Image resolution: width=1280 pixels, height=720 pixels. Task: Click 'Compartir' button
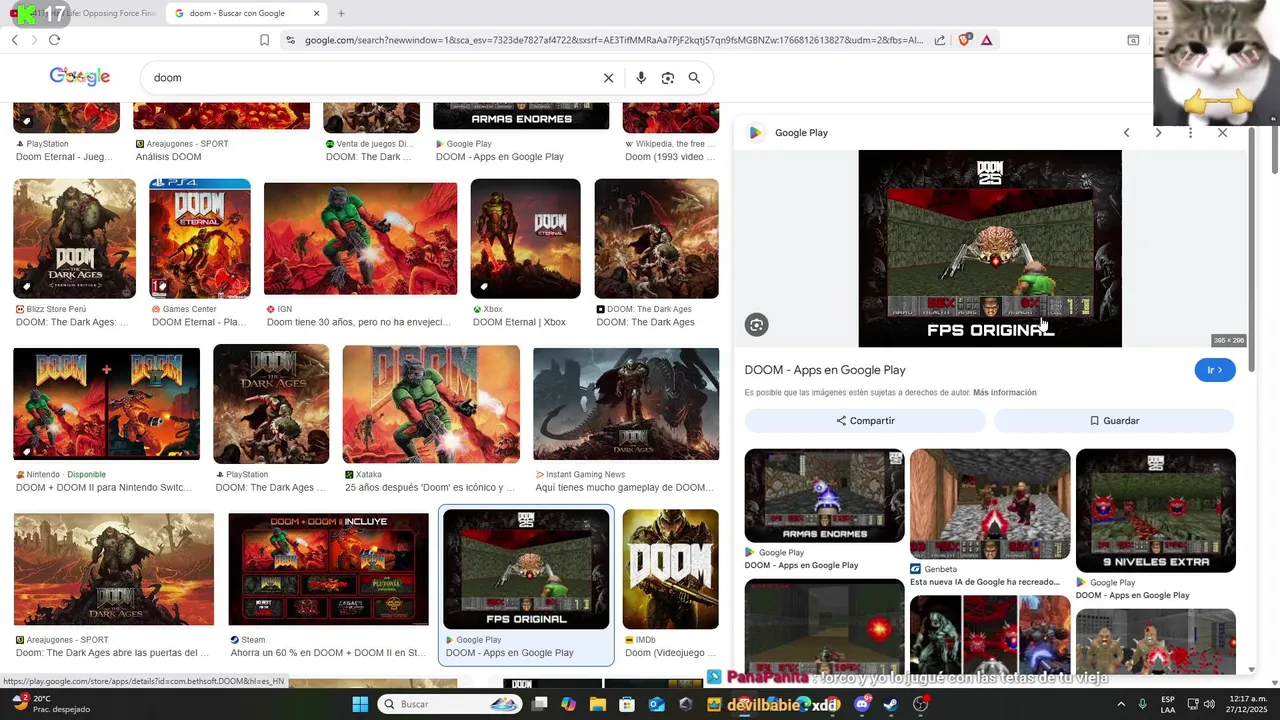(865, 421)
